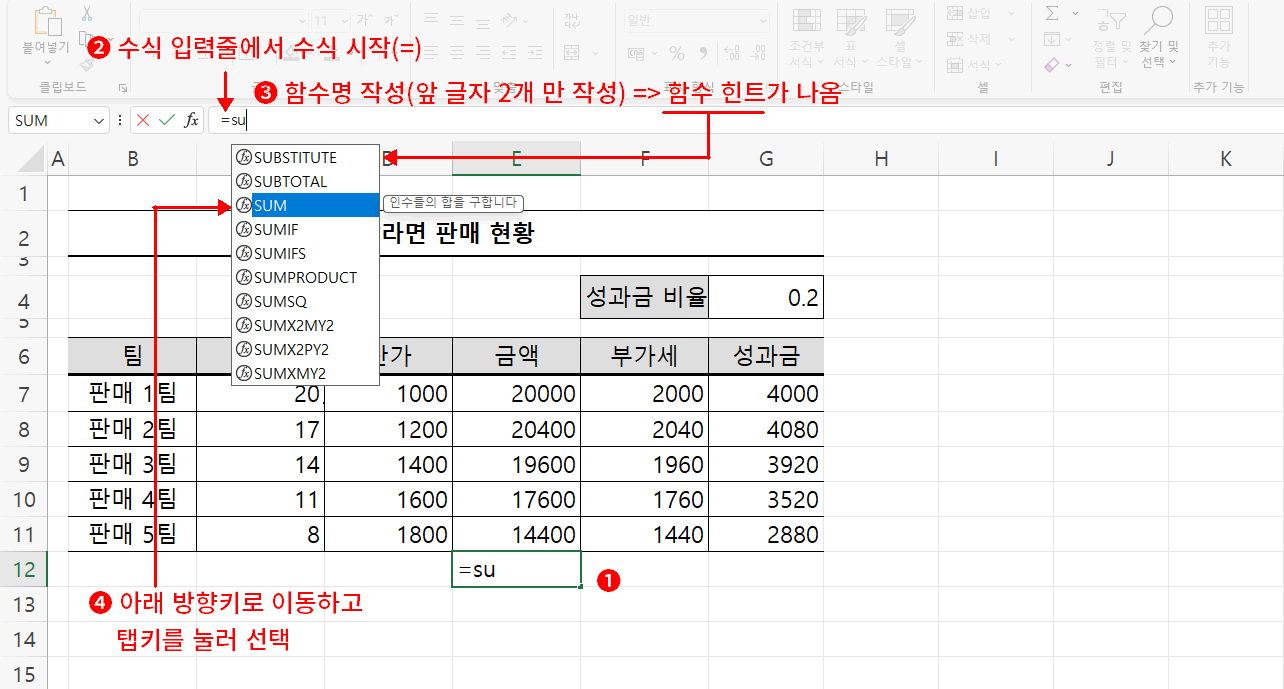
Task: Open the font size dropdown
Action: pyautogui.click(x=346, y=20)
